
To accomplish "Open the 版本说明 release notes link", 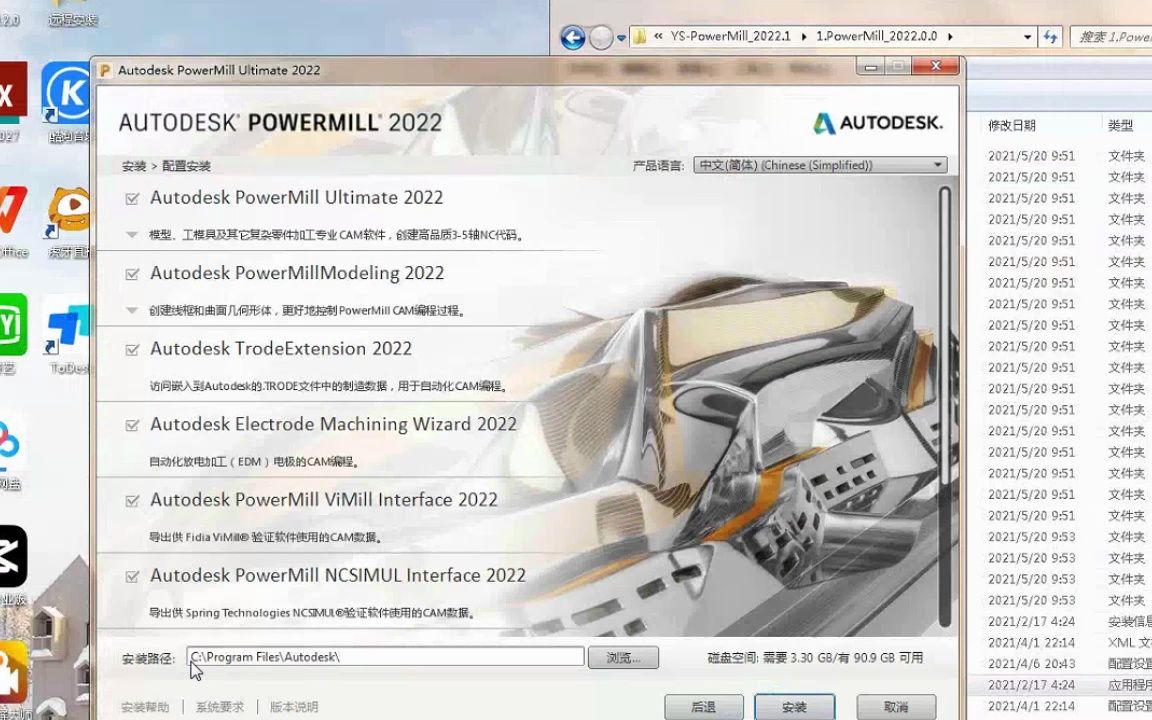I will coord(294,707).
